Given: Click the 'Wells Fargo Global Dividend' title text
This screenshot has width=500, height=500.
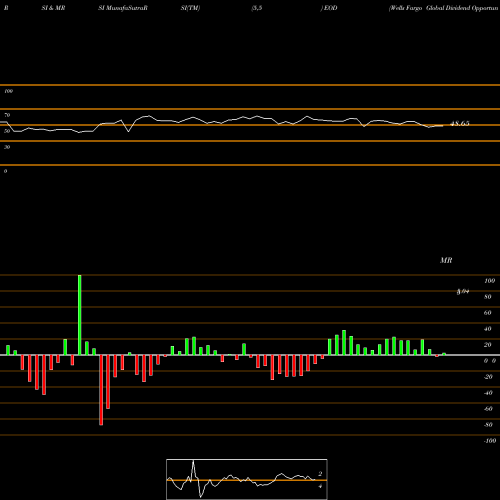Looking at the screenshot, I should coord(430,8).
